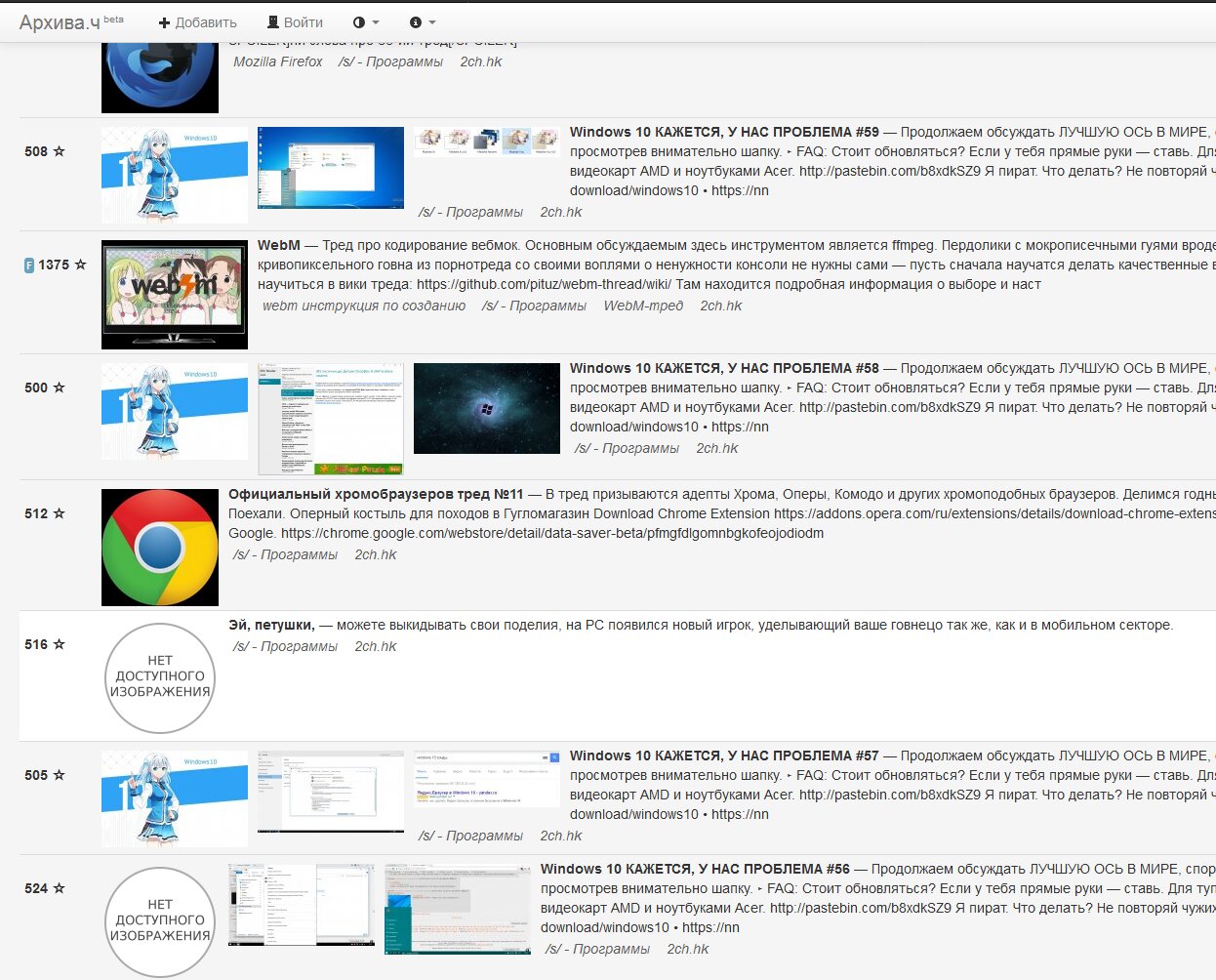Click the F badge beside rating 1375
The height and width of the screenshot is (980, 1216).
29,265
